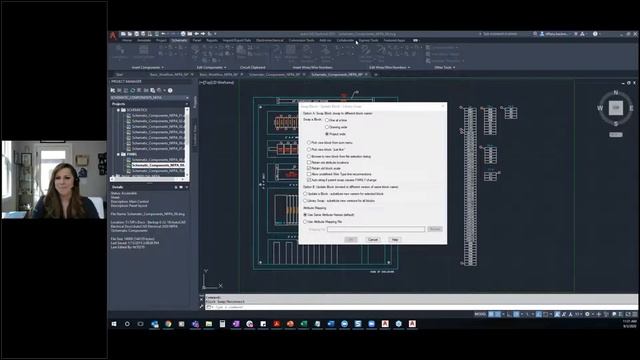Select the One at a time radio option
640x360 pixels.
(x=327, y=120)
